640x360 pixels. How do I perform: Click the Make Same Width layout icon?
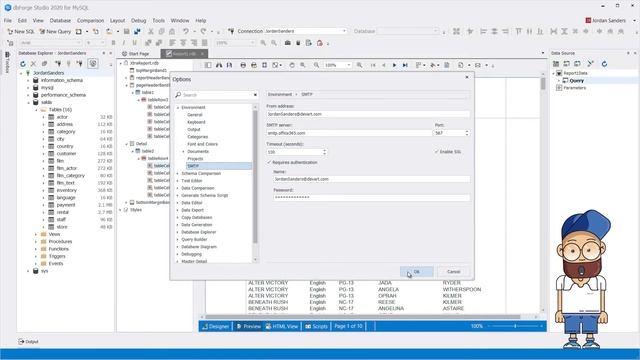(x=553, y=31)
